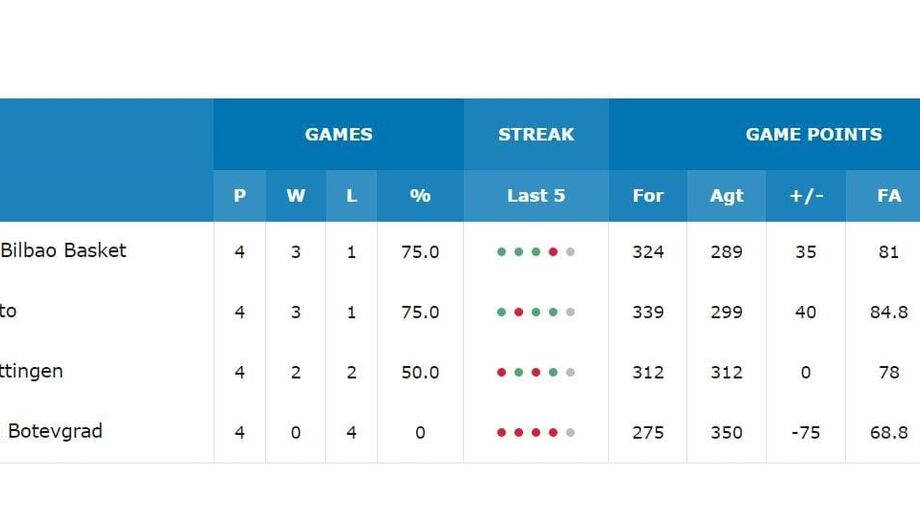
Task: Sort by the Agt column header
Action: (726, 196)
